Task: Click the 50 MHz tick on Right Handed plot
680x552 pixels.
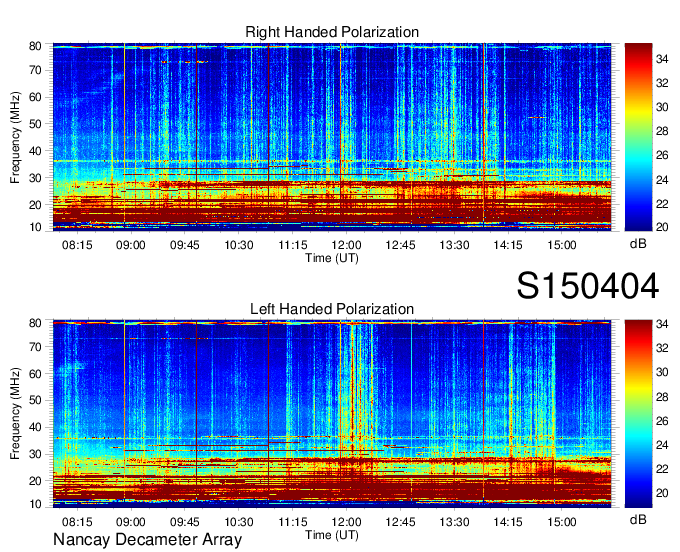Action: tap(35, 124)
